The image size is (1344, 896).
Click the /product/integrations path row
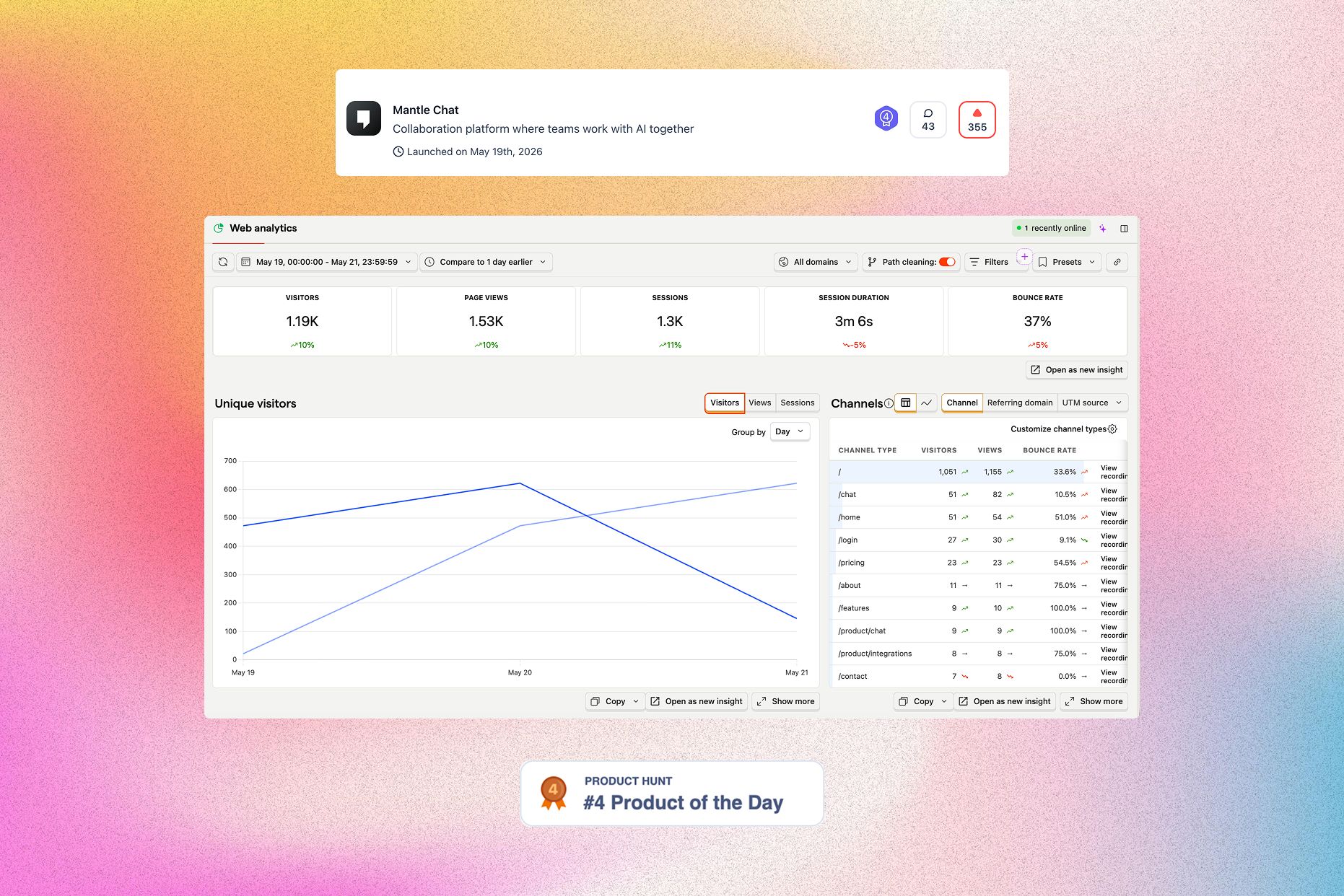(978, 654)
